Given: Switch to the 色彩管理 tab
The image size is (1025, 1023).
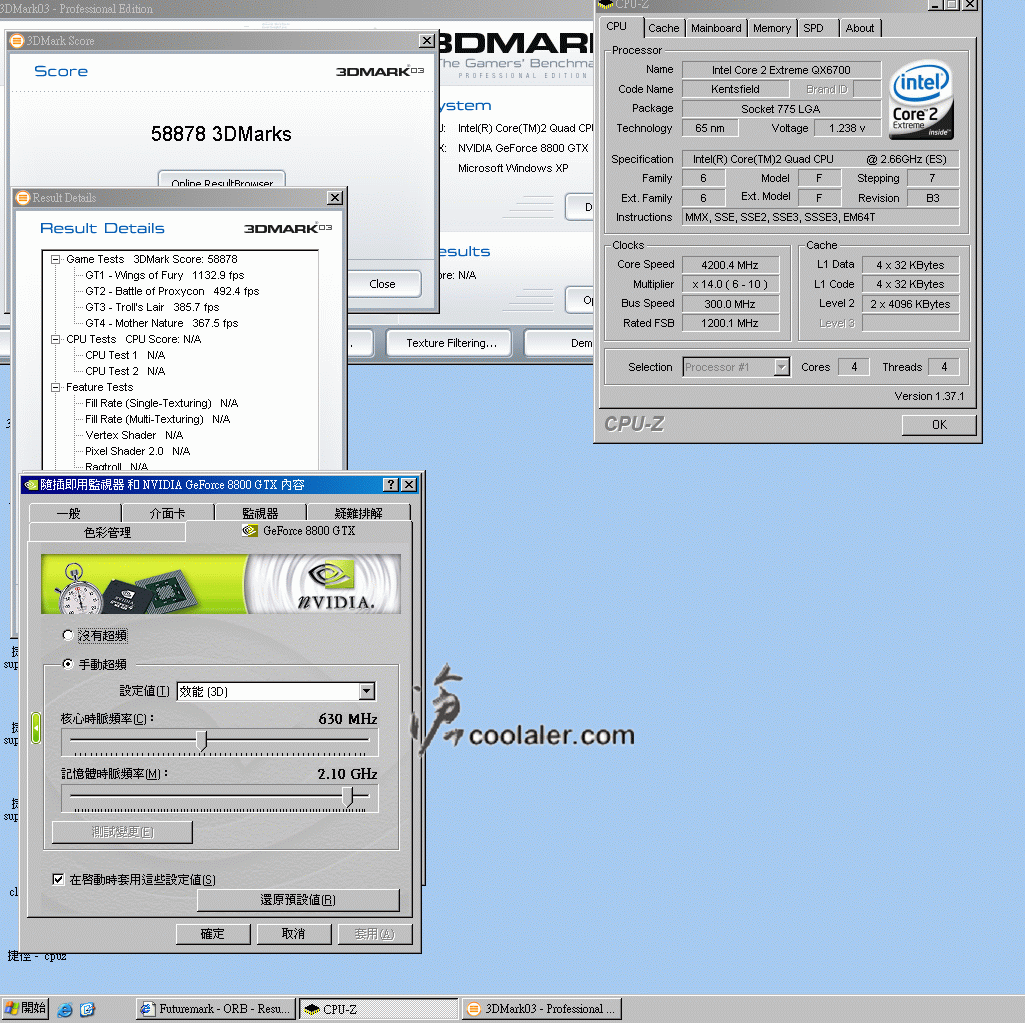Looking at the screenshot, I should 107,532.
